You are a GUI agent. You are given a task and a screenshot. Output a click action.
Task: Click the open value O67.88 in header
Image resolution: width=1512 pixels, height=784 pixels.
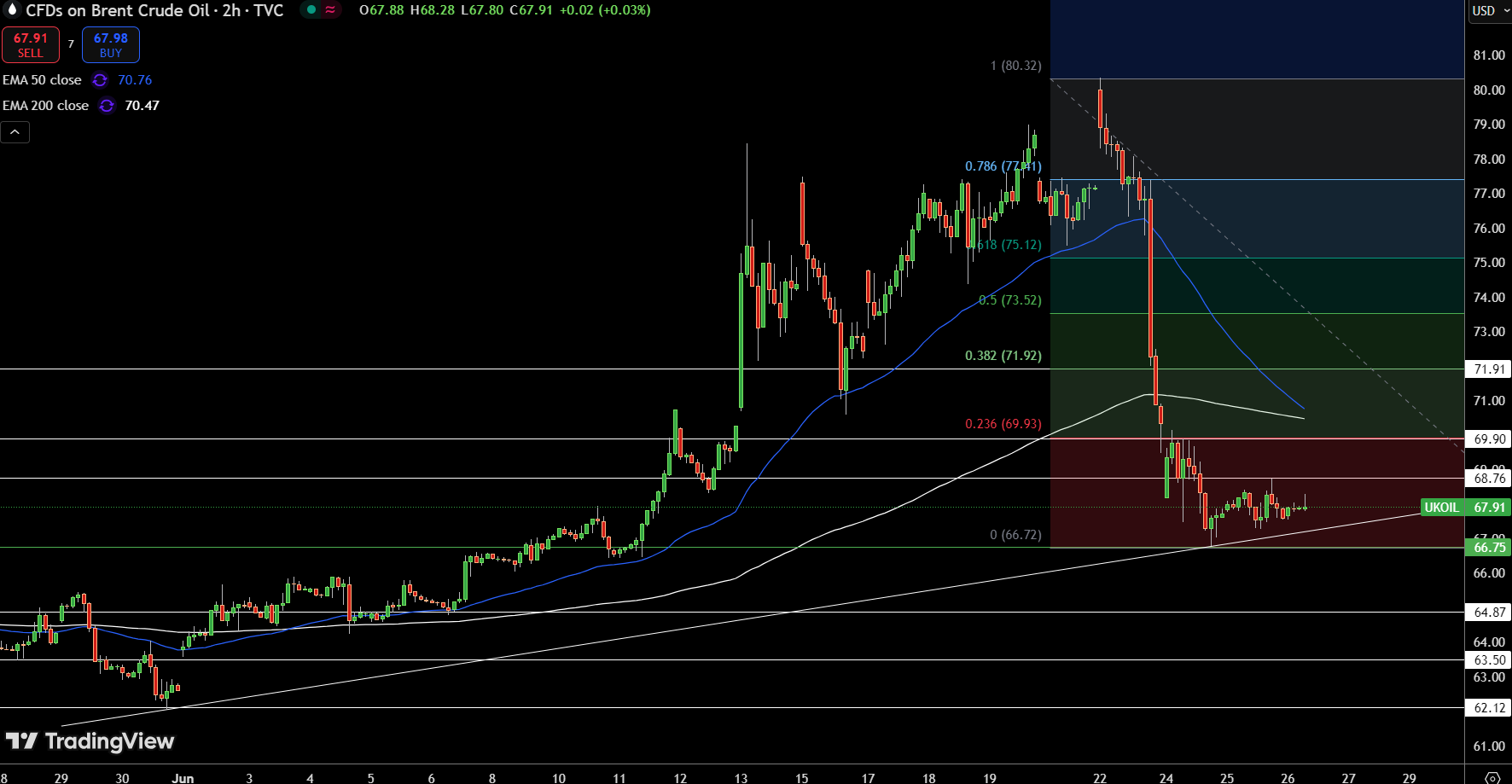[381, 10]
